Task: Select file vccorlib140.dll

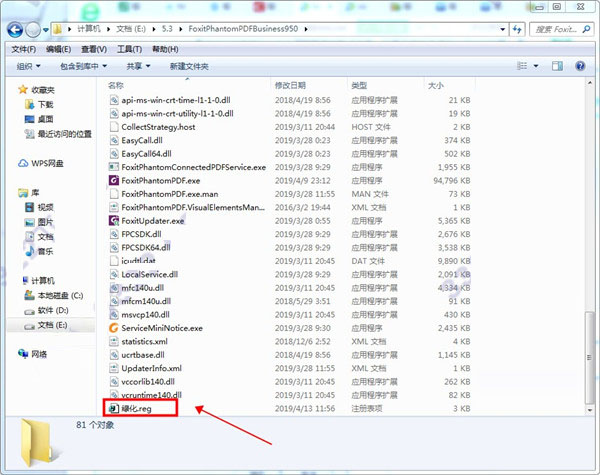Action: tap(148, 382)
